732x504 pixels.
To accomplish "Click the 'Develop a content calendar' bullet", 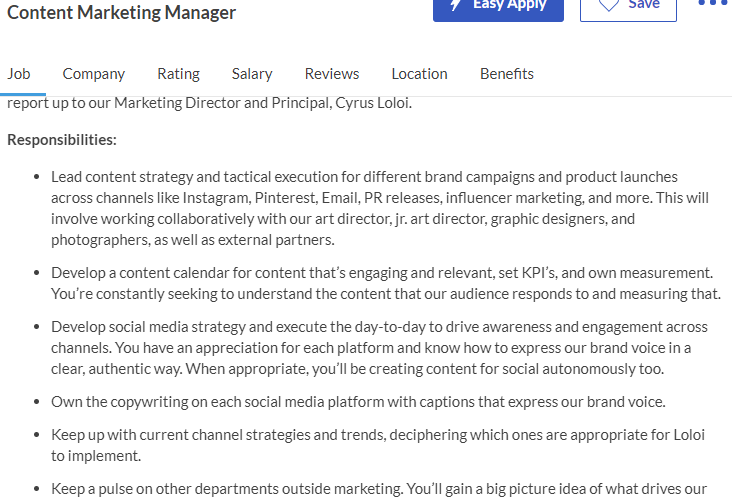I will coord(386,283).
